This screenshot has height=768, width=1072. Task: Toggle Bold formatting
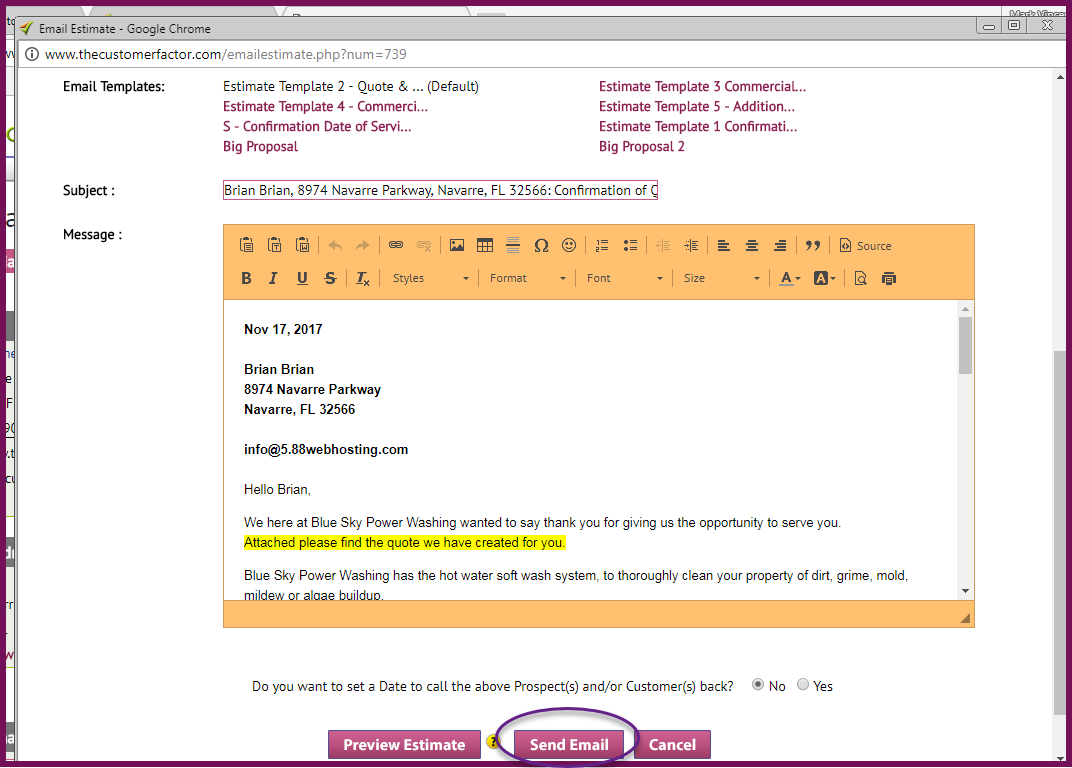(247, 278)
